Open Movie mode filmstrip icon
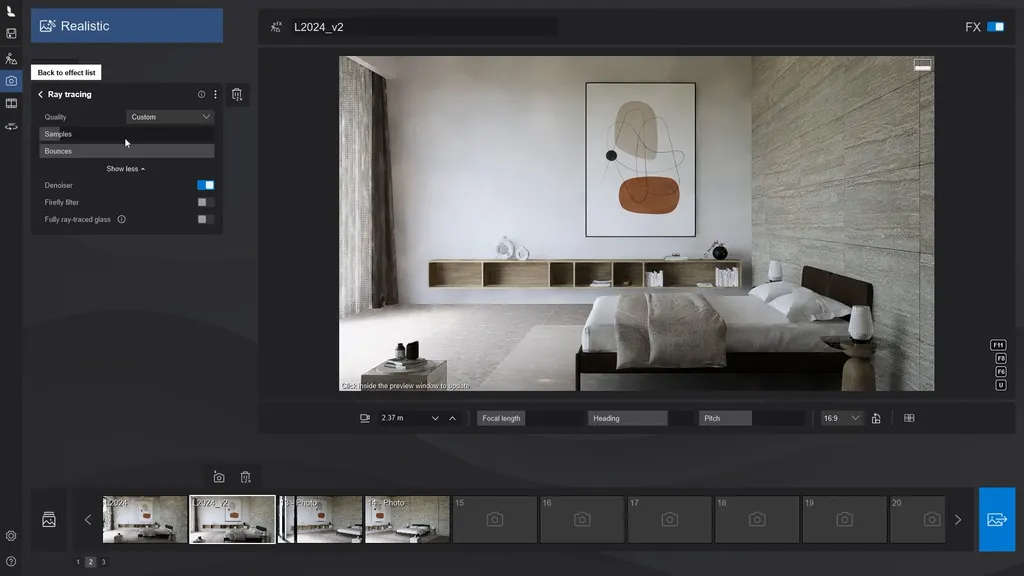Screen dimensions: 1024x576 point(11,103)
